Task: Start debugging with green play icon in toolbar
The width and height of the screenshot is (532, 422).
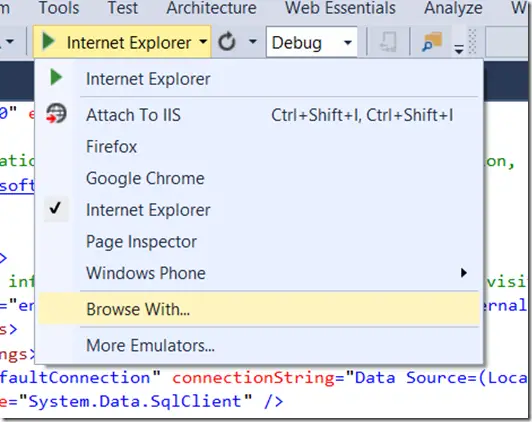Action: pyautogui.click(x=48, y=41)
